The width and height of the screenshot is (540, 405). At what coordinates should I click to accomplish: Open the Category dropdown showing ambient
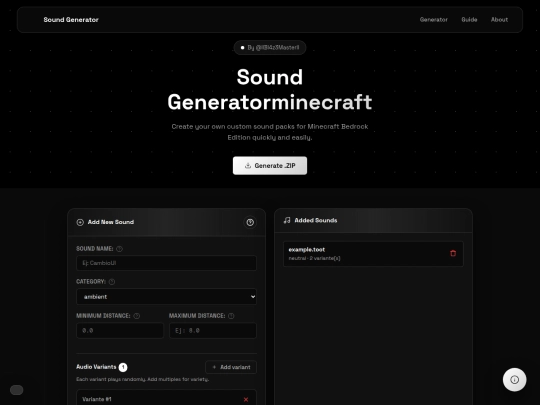(x=166, y=297)
